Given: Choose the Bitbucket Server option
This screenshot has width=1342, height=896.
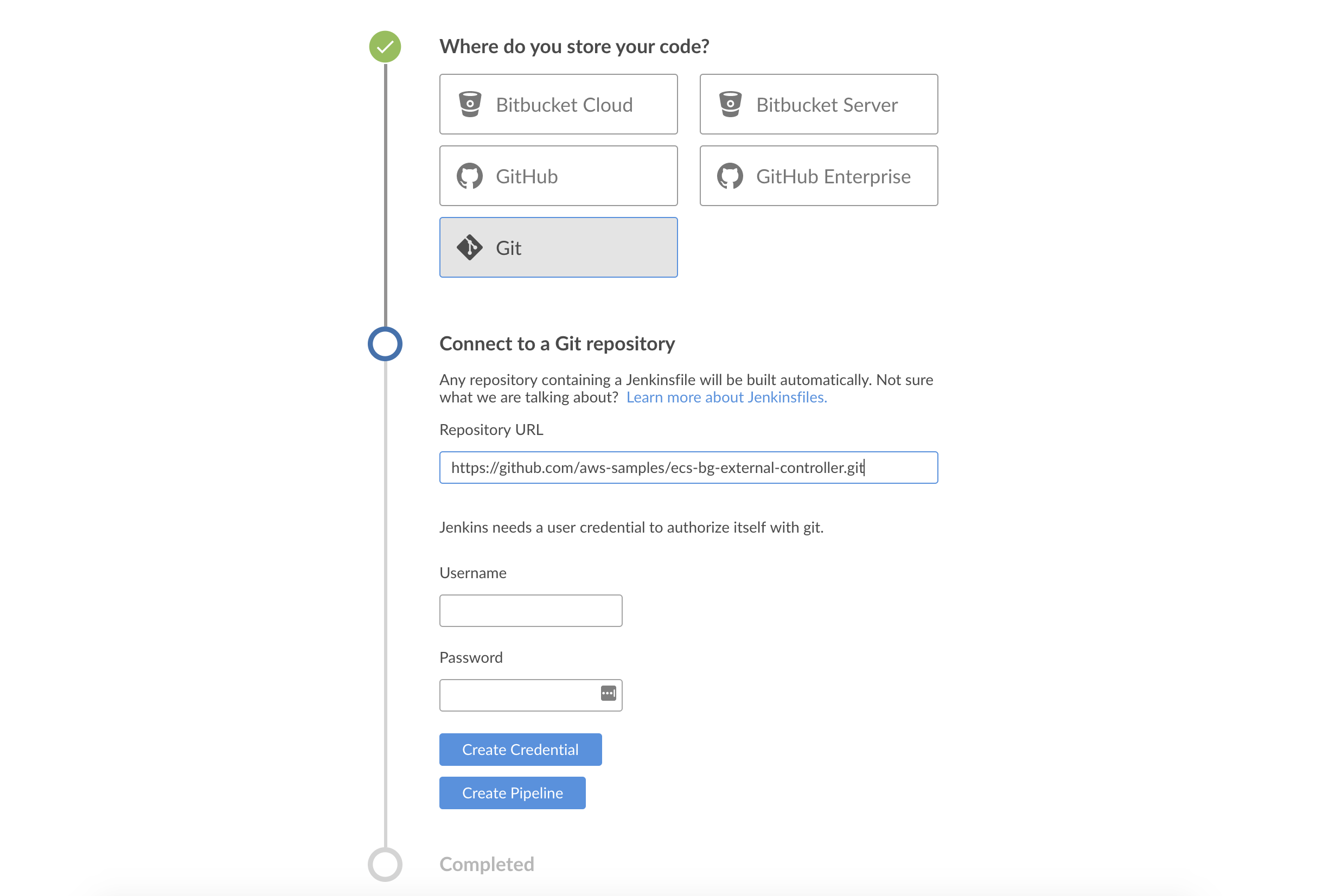Looking at the screenshot, I should [819, 104].
